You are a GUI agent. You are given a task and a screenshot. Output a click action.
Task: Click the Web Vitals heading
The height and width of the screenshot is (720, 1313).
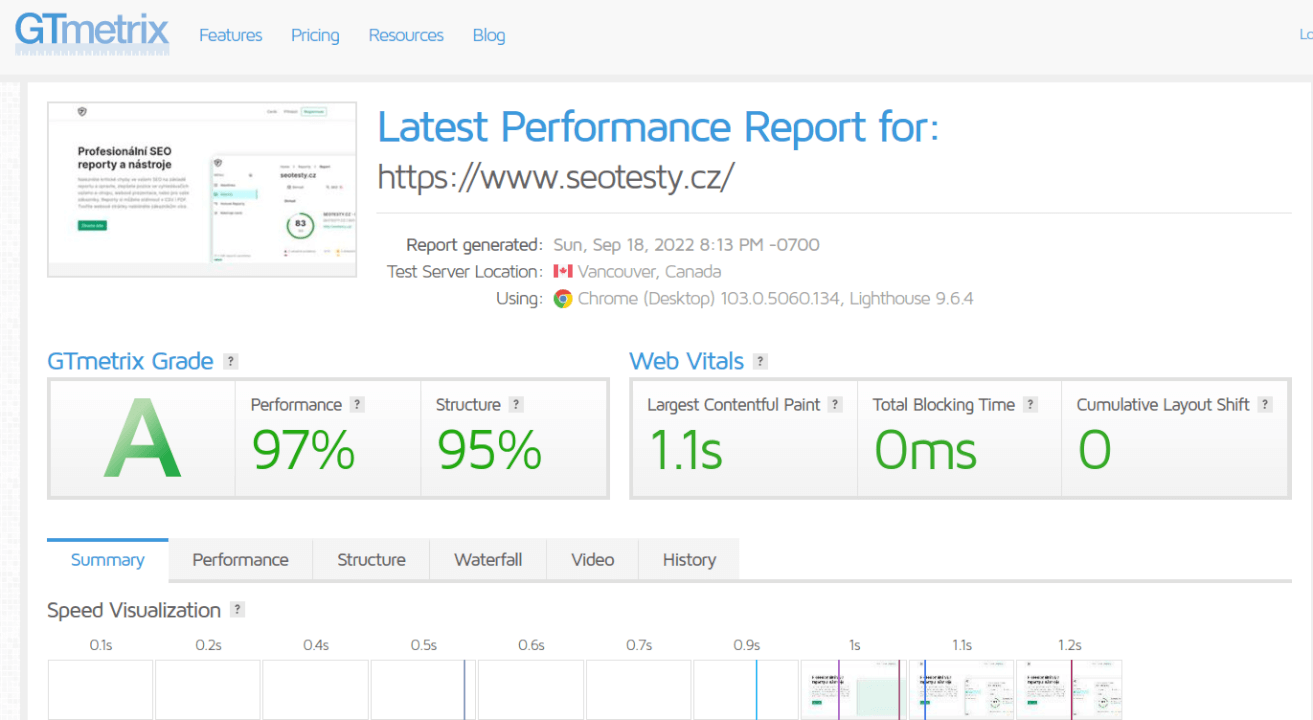[687, 361]
